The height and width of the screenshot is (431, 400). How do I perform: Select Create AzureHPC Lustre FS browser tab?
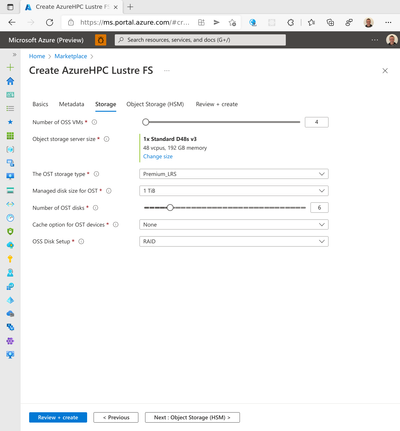point(71,7)
